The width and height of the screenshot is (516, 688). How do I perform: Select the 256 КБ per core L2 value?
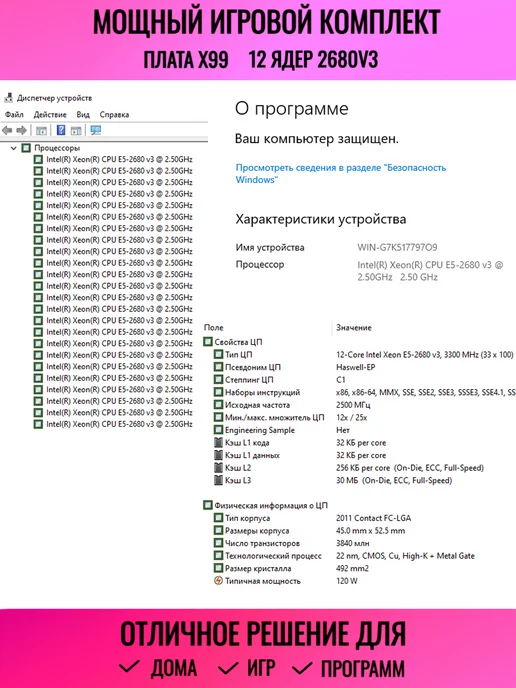410,468
